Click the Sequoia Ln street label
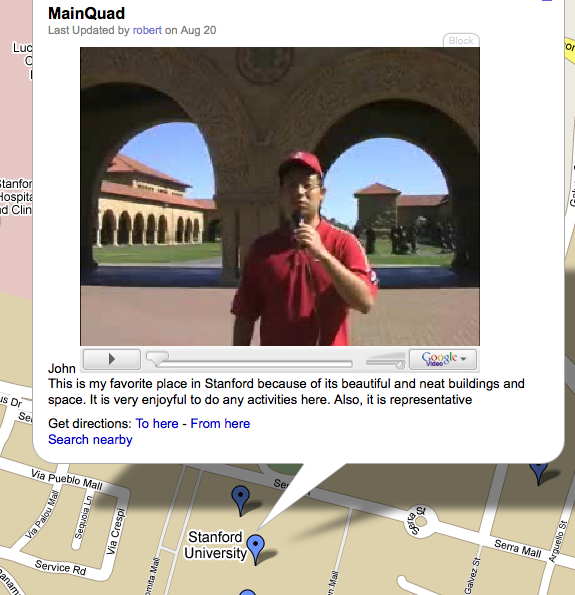This screenshot has height=595, width=575. tap(83, 517)
